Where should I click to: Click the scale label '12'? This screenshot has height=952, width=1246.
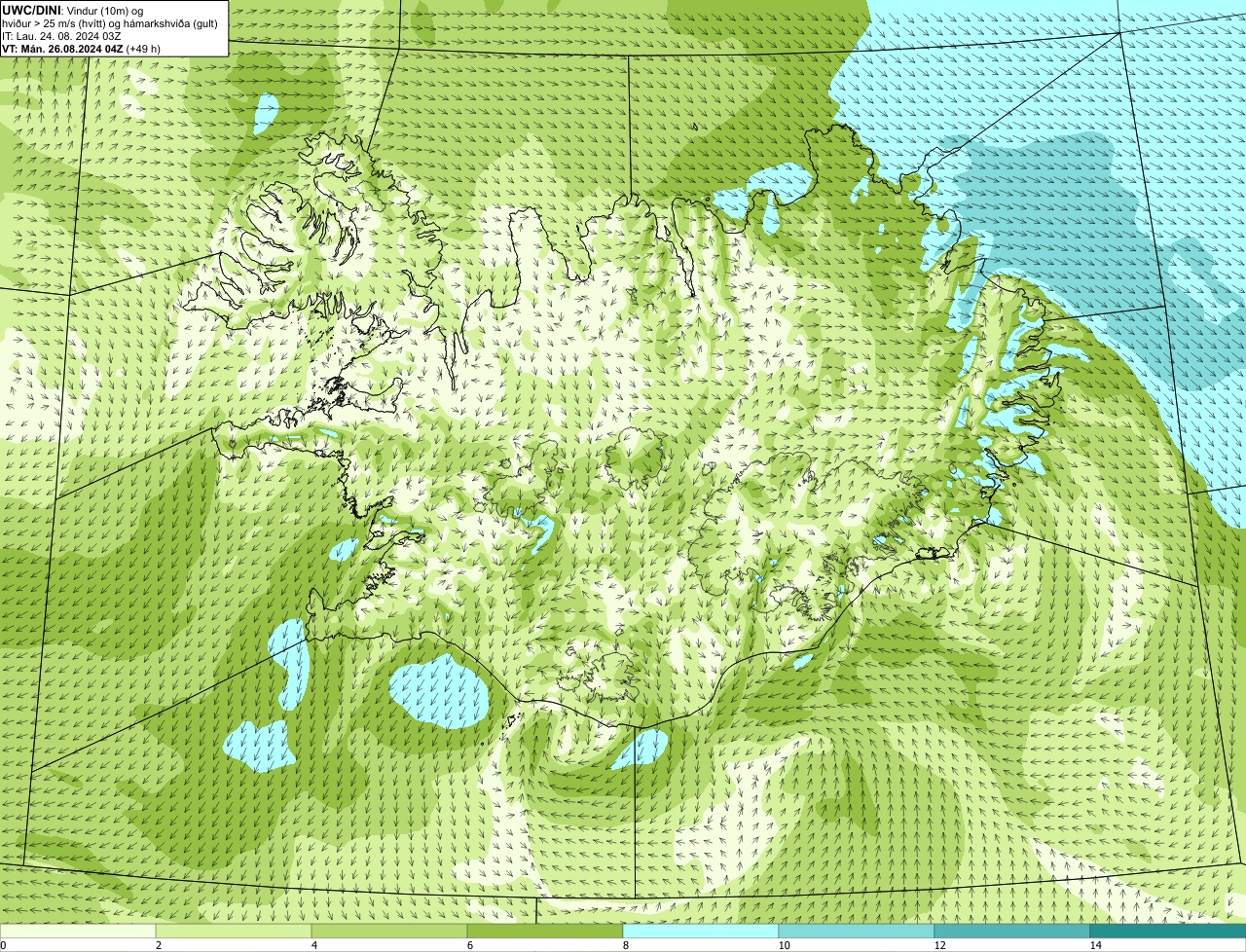tap(939, 945)
